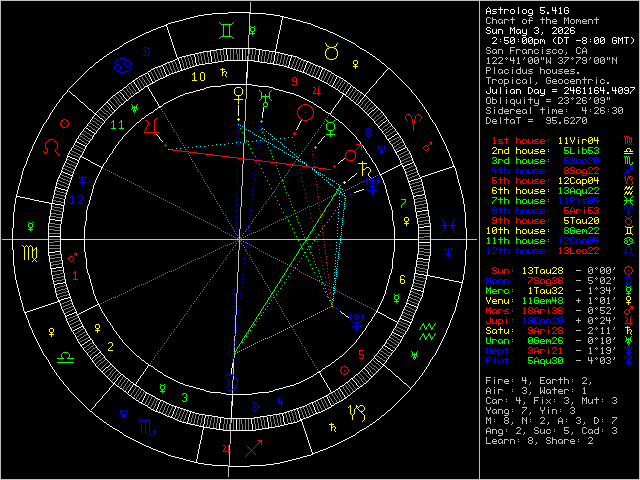Click the 'Obliquity = 23°26'09"' line
The width and height of the screenshot is (640, 480).
point(548,101)
